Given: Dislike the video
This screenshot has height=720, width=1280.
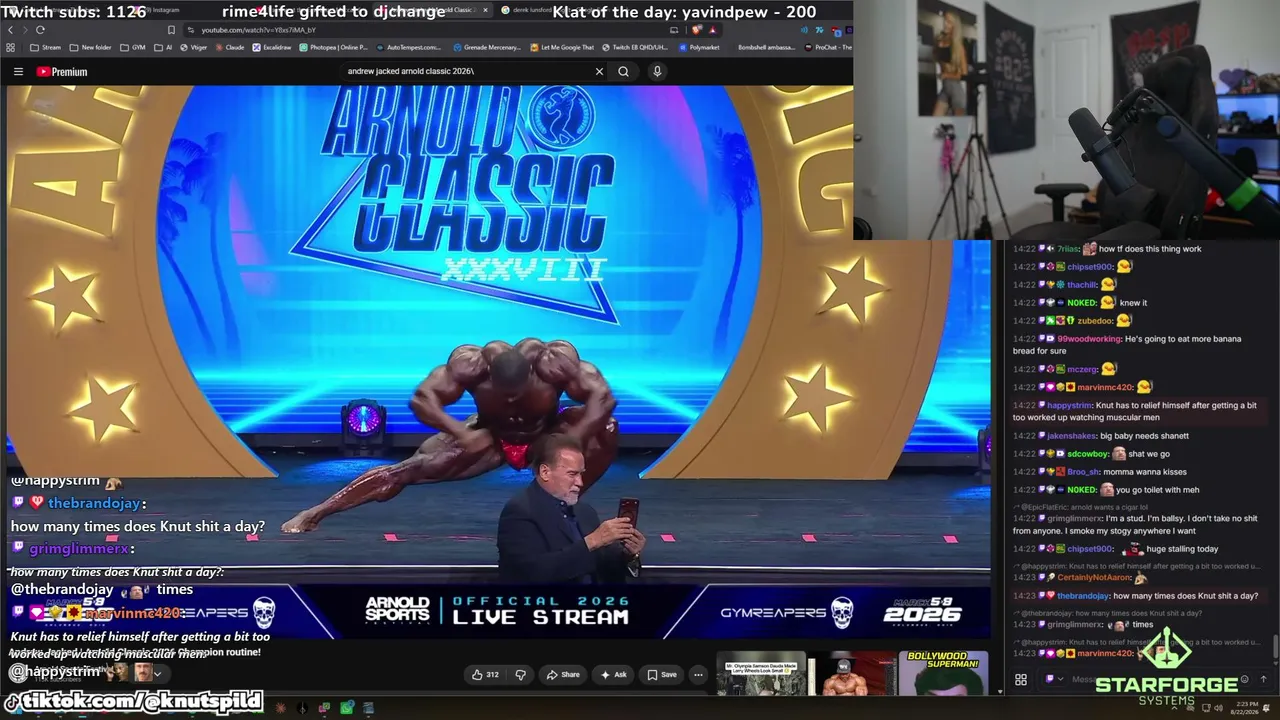Looking at the screenshot, I should click(520, 675).
